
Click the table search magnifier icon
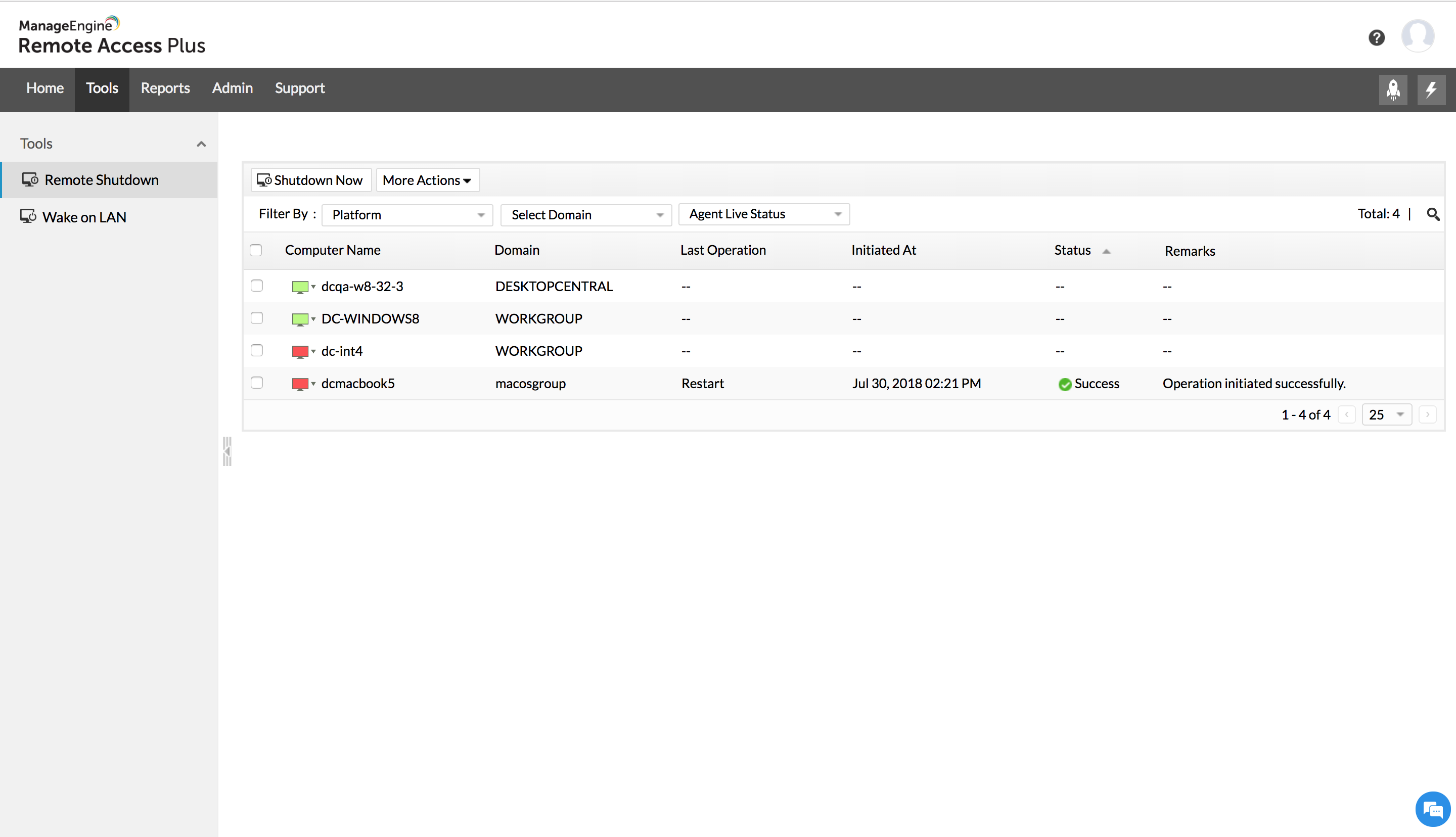click(1433, 214)
